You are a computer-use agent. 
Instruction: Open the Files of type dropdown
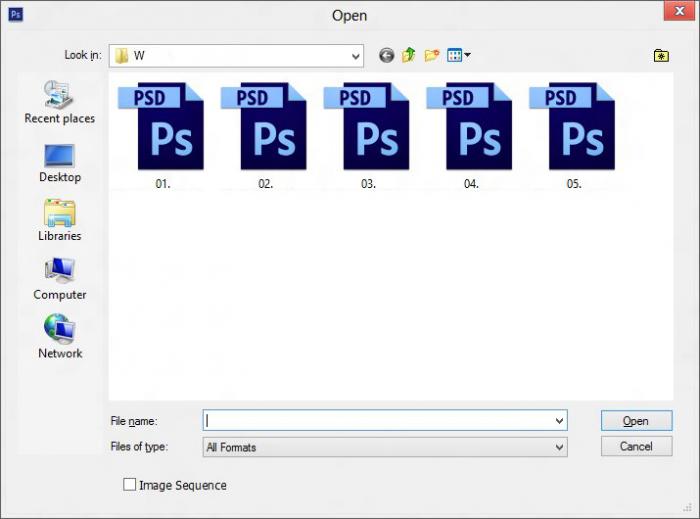click(385, 447)
